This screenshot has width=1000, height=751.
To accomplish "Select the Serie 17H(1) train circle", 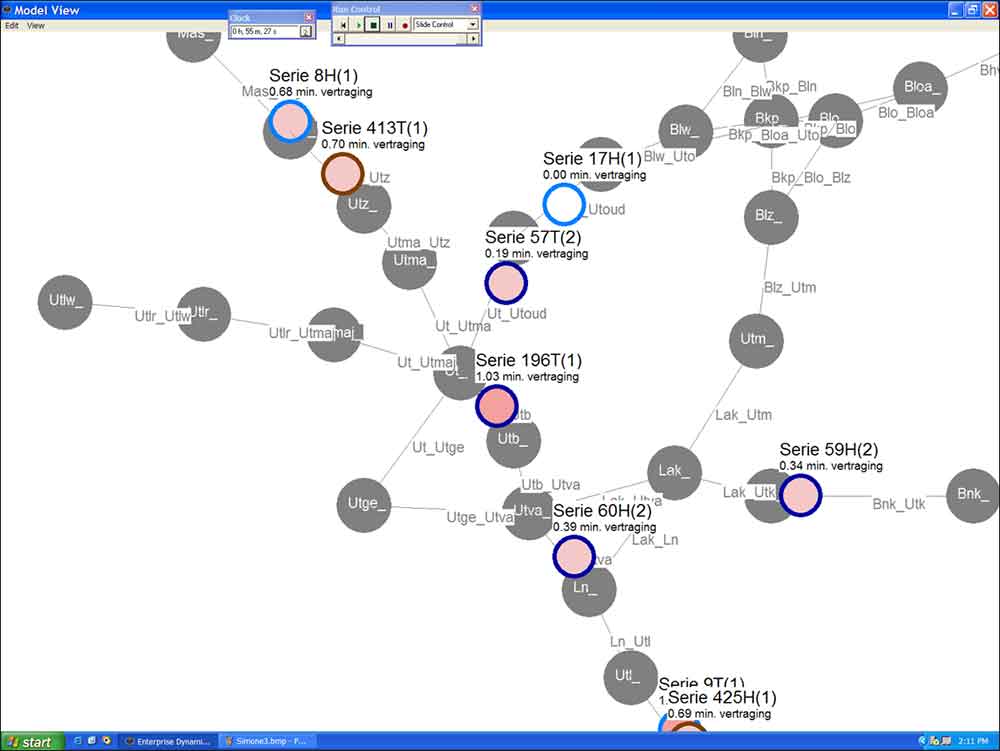I will tap(563, 204).
